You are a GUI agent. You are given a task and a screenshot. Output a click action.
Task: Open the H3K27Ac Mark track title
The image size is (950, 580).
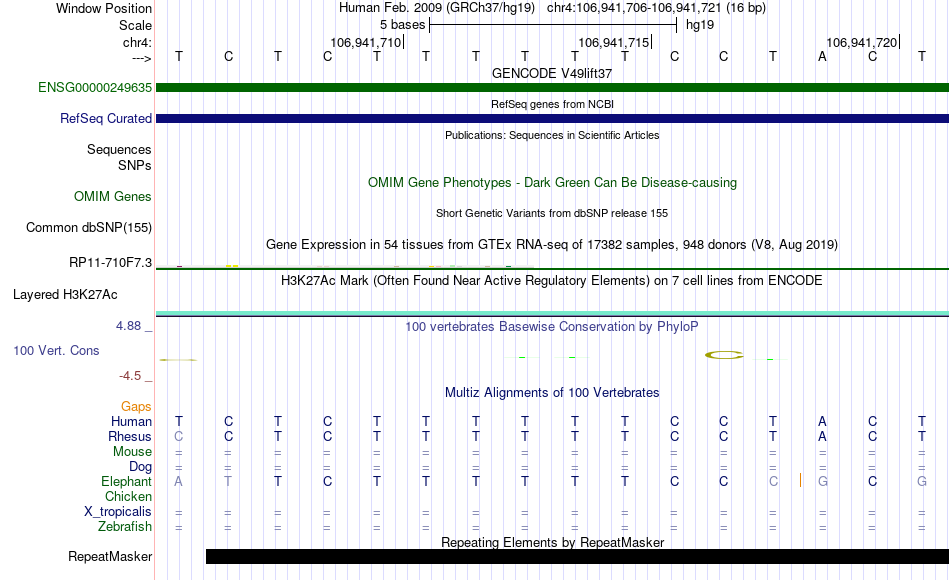pyautogui.click(x=552, y=281)
